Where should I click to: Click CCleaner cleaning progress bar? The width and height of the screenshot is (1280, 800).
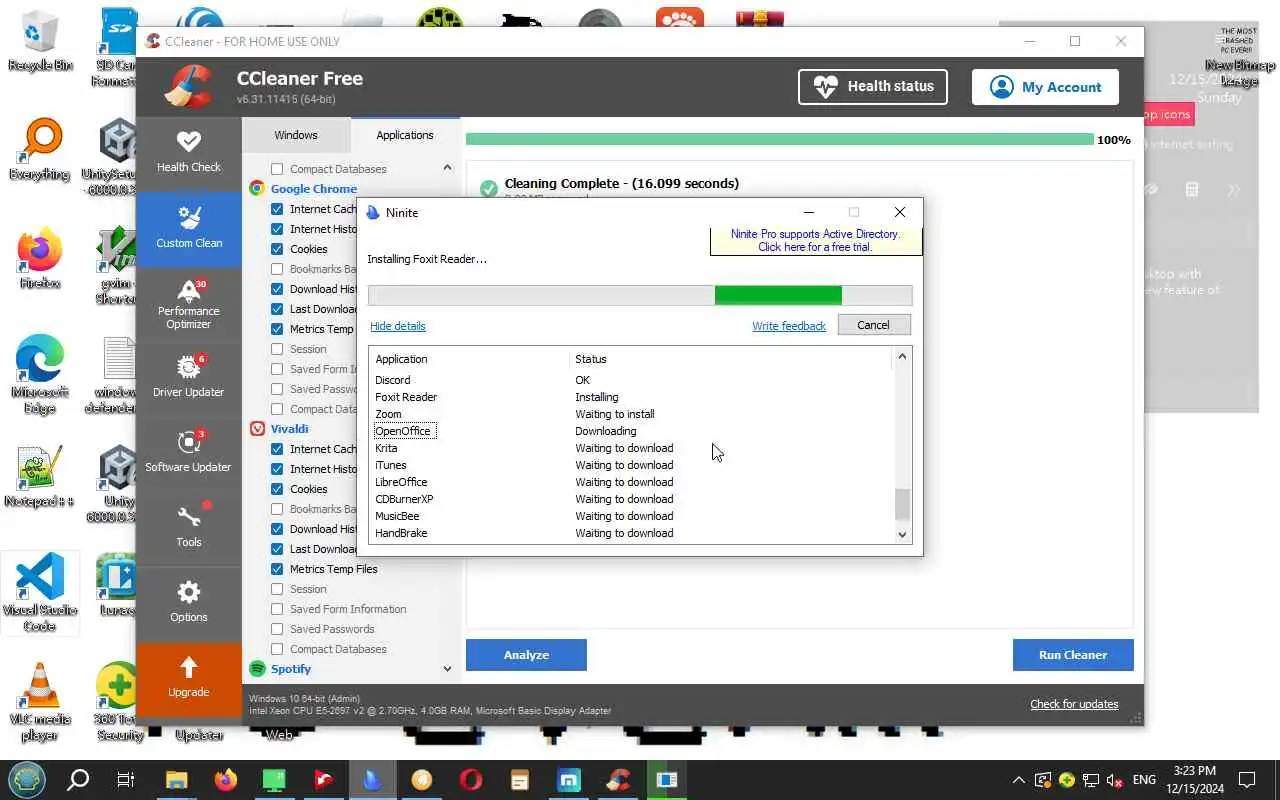pos(780,139)
